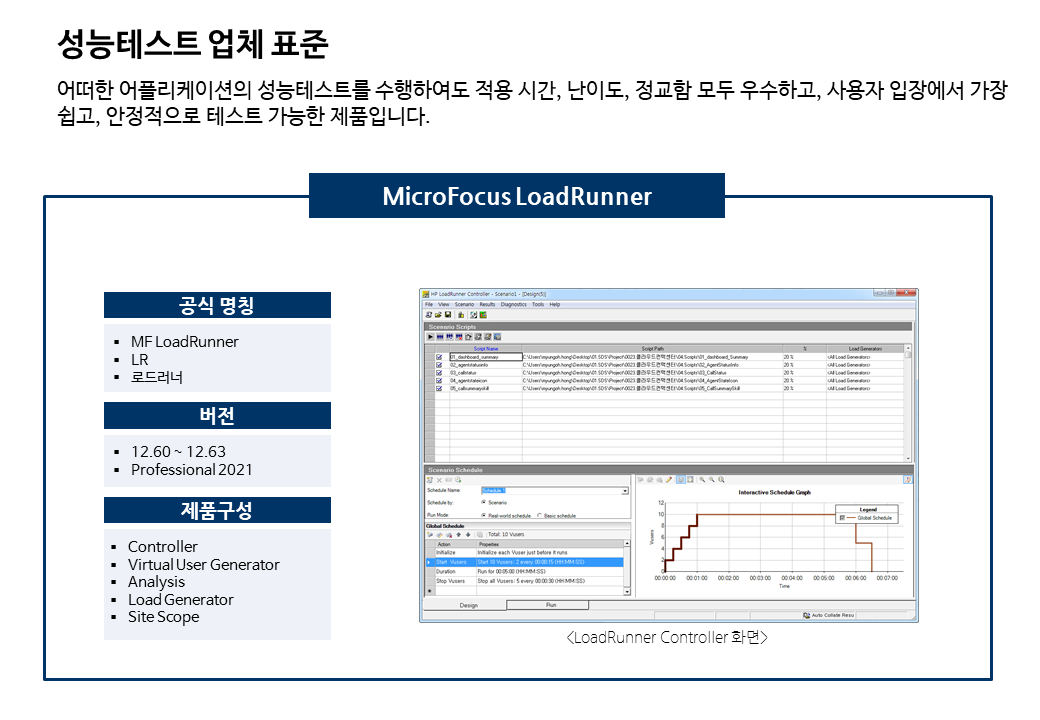Click the scripts grid vertical scrollbar
This screenshot has height=720, width=1040.
[x=908, y=403]
